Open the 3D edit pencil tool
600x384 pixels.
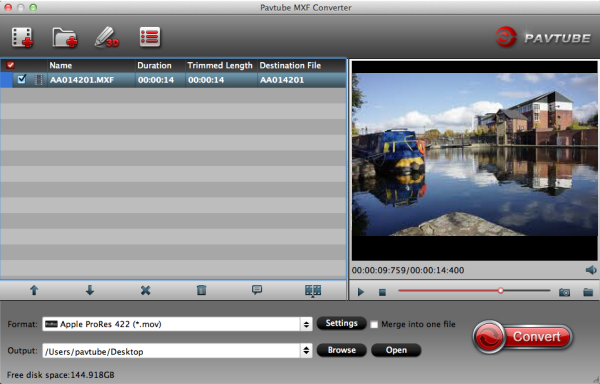click(107, 37)
